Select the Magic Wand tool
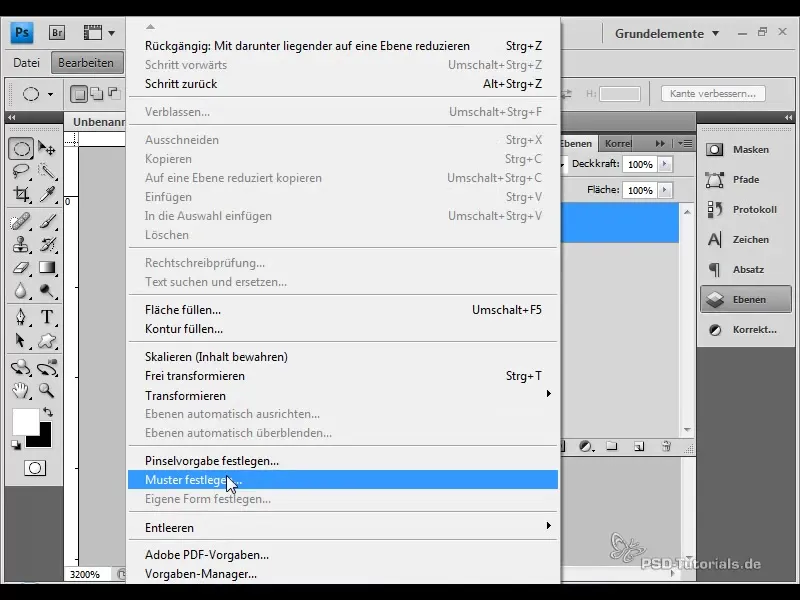 [47, 171]
